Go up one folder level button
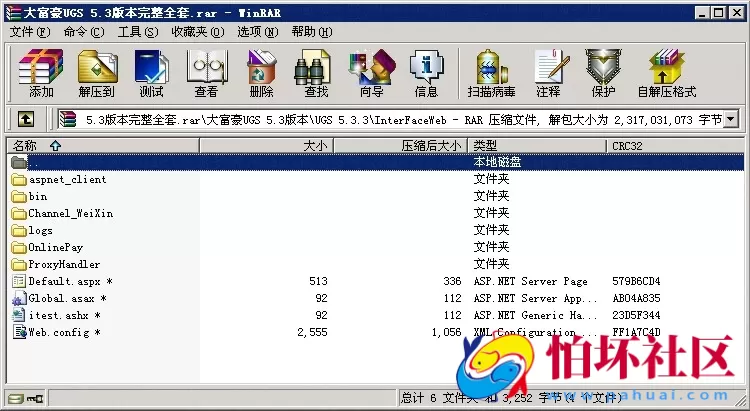 [26, 119]
